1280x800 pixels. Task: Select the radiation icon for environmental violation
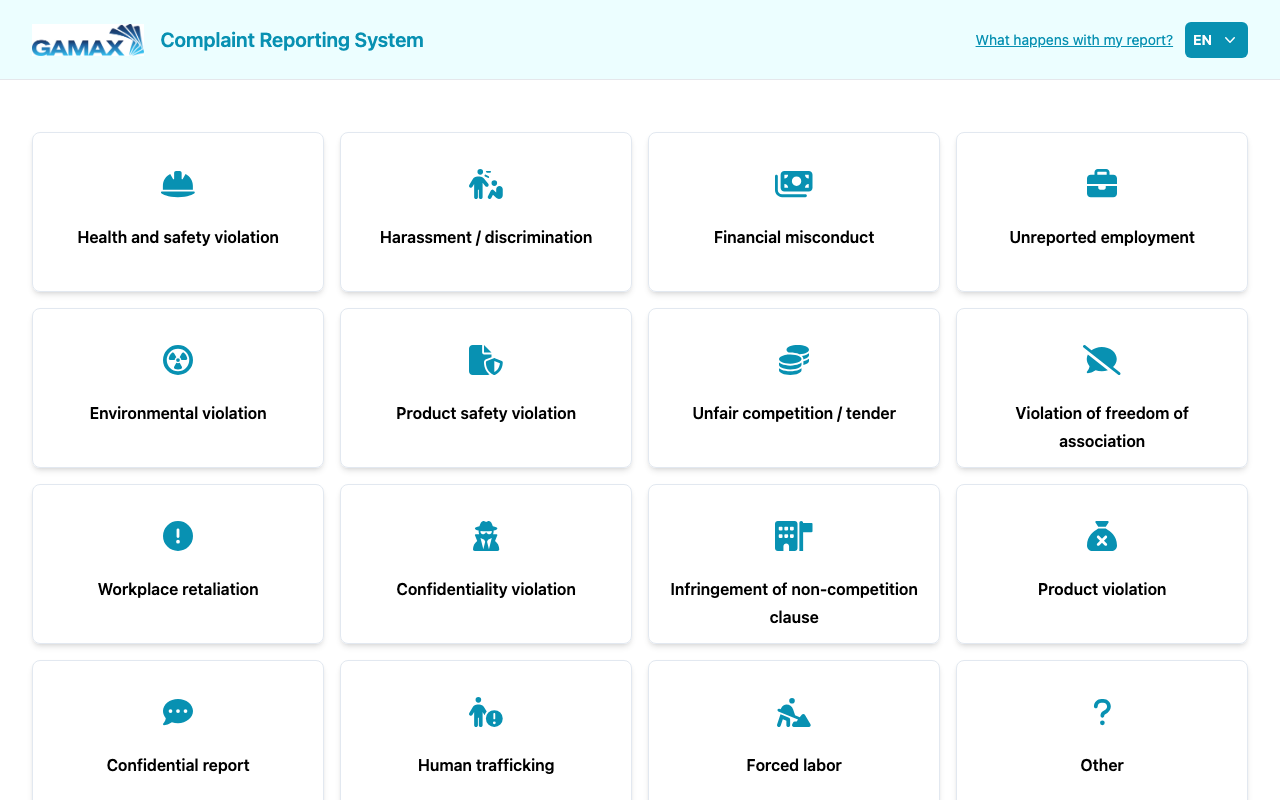pyautogui.click(x=178, y=360)
